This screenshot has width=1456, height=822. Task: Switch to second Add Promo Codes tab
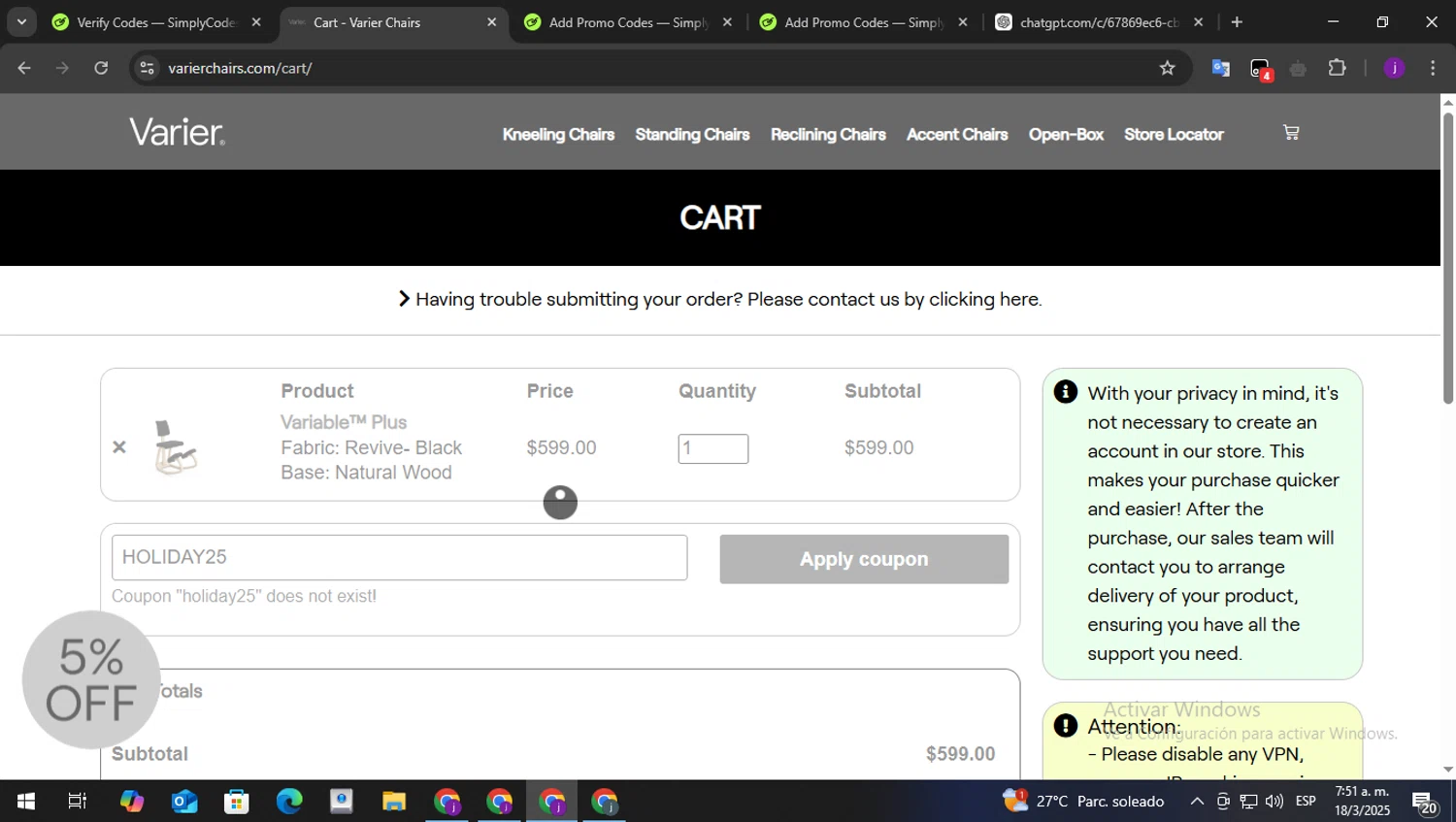[x=864, y=22]
